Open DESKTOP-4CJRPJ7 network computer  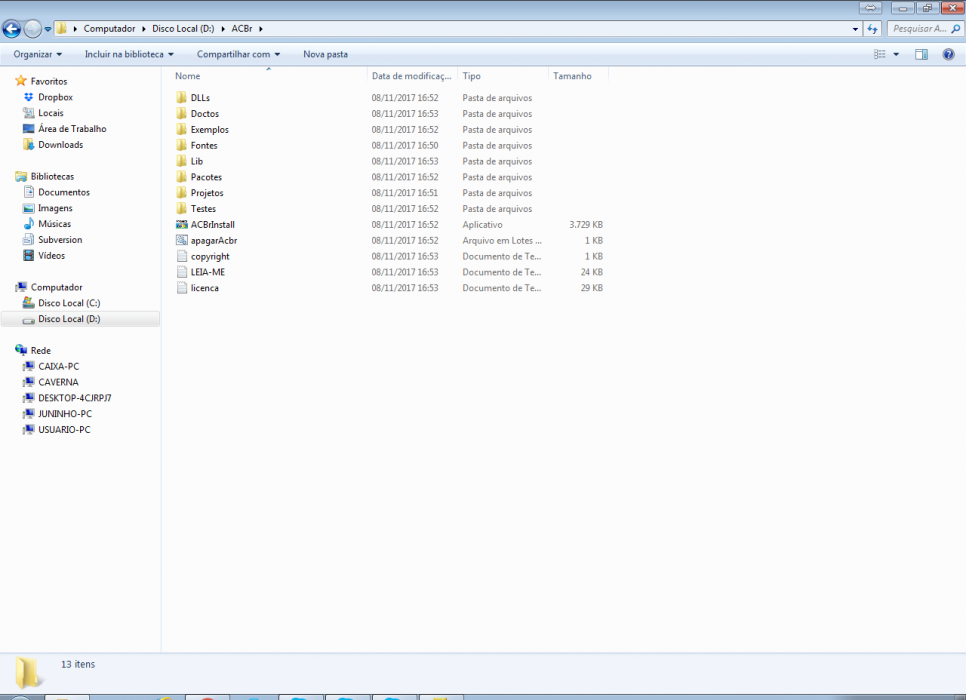pyautogui.click(x=75, y=398)
